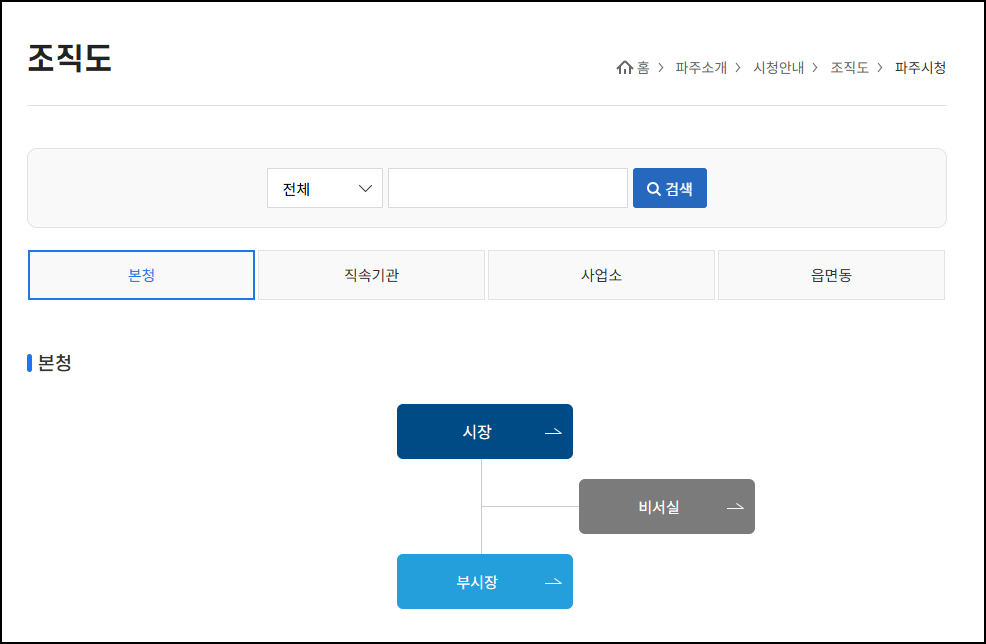Screen dimensions: 986x644
Task: Click the arrow icon inside the 비서실 box
Action: coord(735,506)
